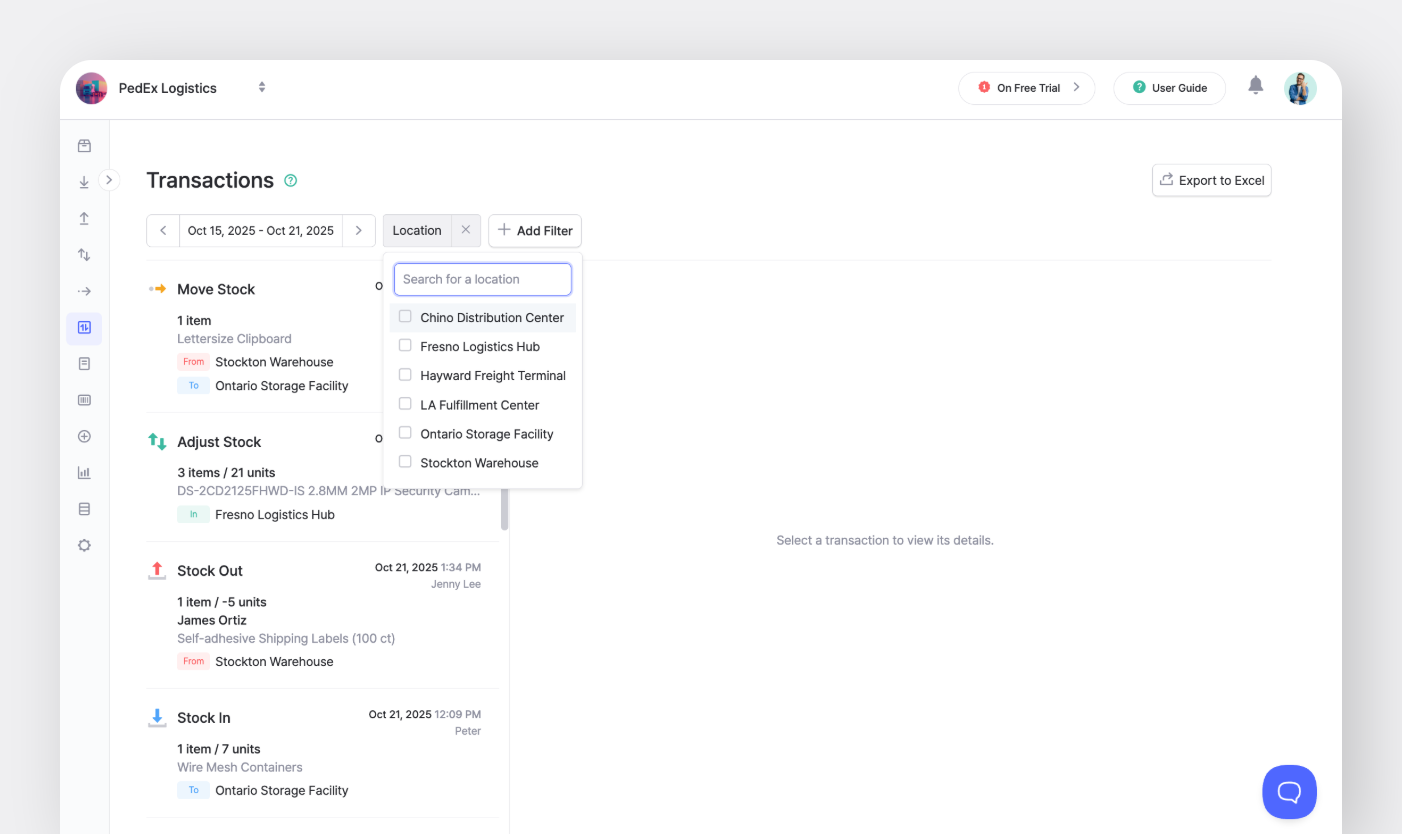Advance date range with right chevron
Viewport: 1402px width, 834px height.
coord(359,230)
